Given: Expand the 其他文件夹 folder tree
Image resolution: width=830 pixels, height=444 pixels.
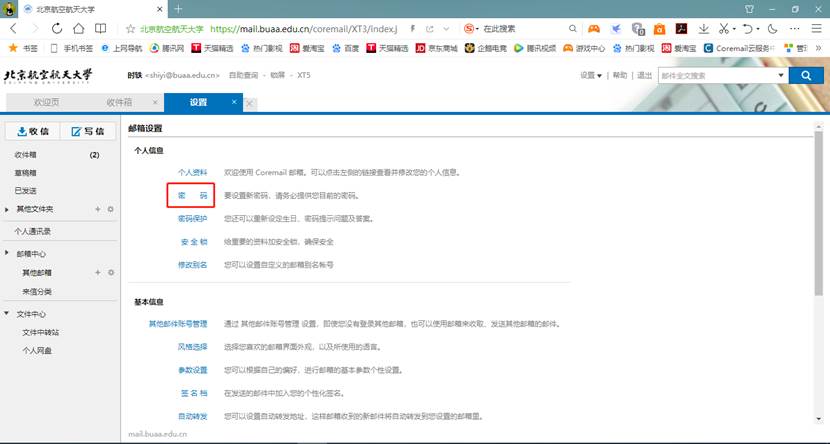Looking at the screenshot, I should [8, 209].
